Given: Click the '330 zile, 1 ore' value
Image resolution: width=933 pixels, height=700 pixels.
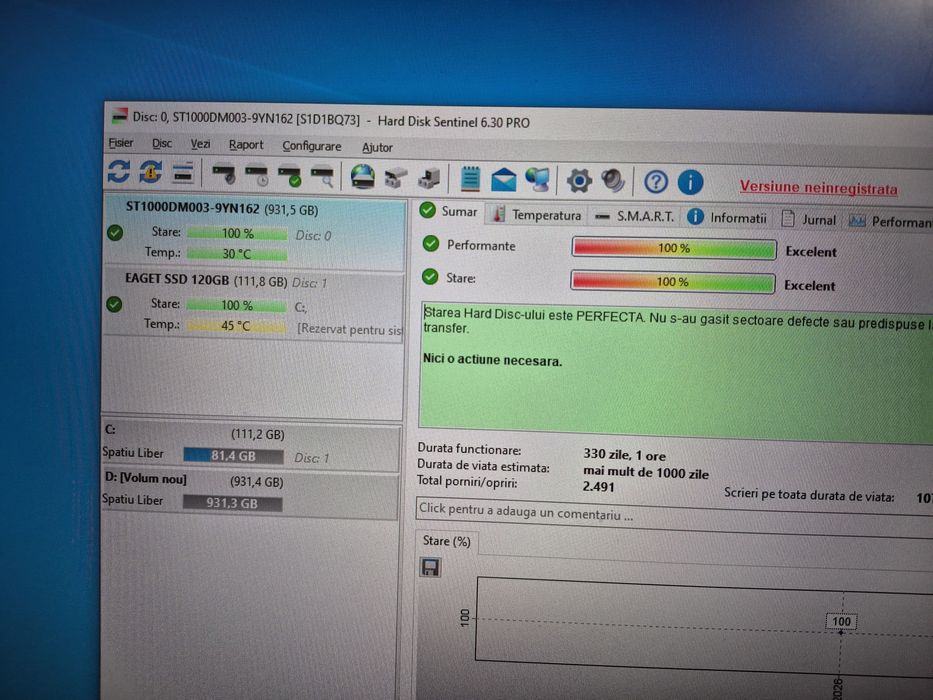Looking at the screenshot, I should tap(624, 455).
